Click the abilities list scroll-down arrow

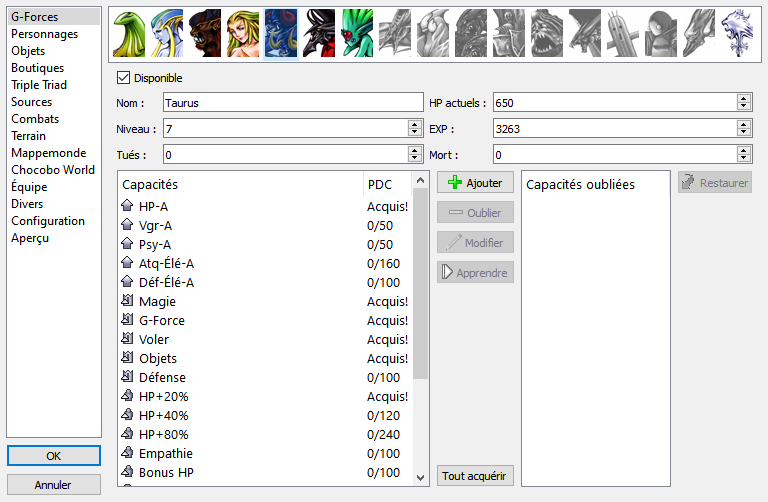(420, 478)
